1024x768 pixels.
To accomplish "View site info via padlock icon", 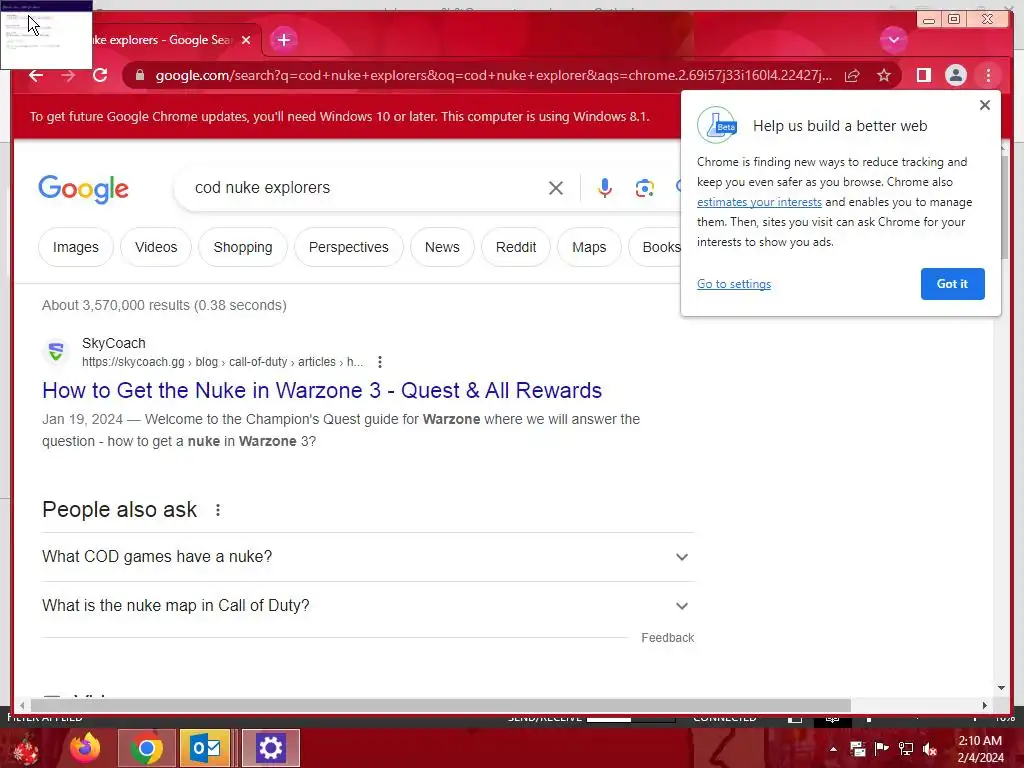I will pyautogui.click(x=140, y=75).
